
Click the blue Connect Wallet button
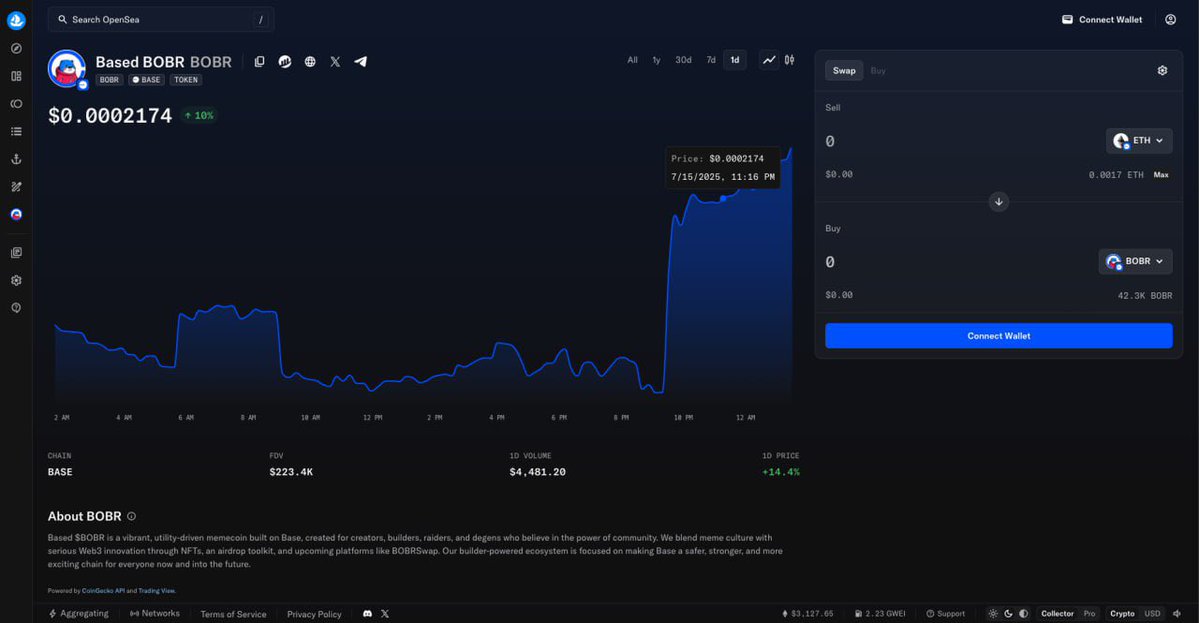pos(999,336)
